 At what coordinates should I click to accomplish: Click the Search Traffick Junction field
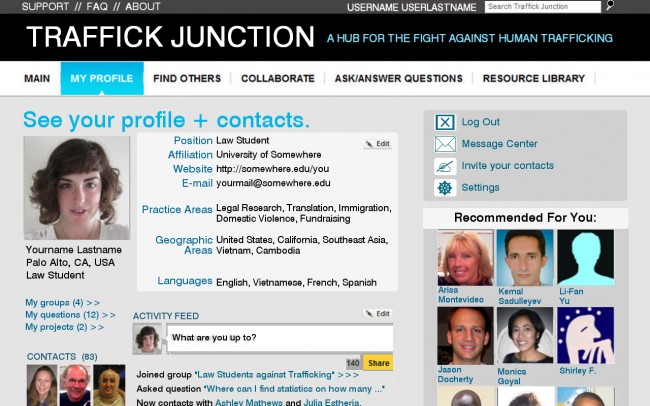click(543, 7)
